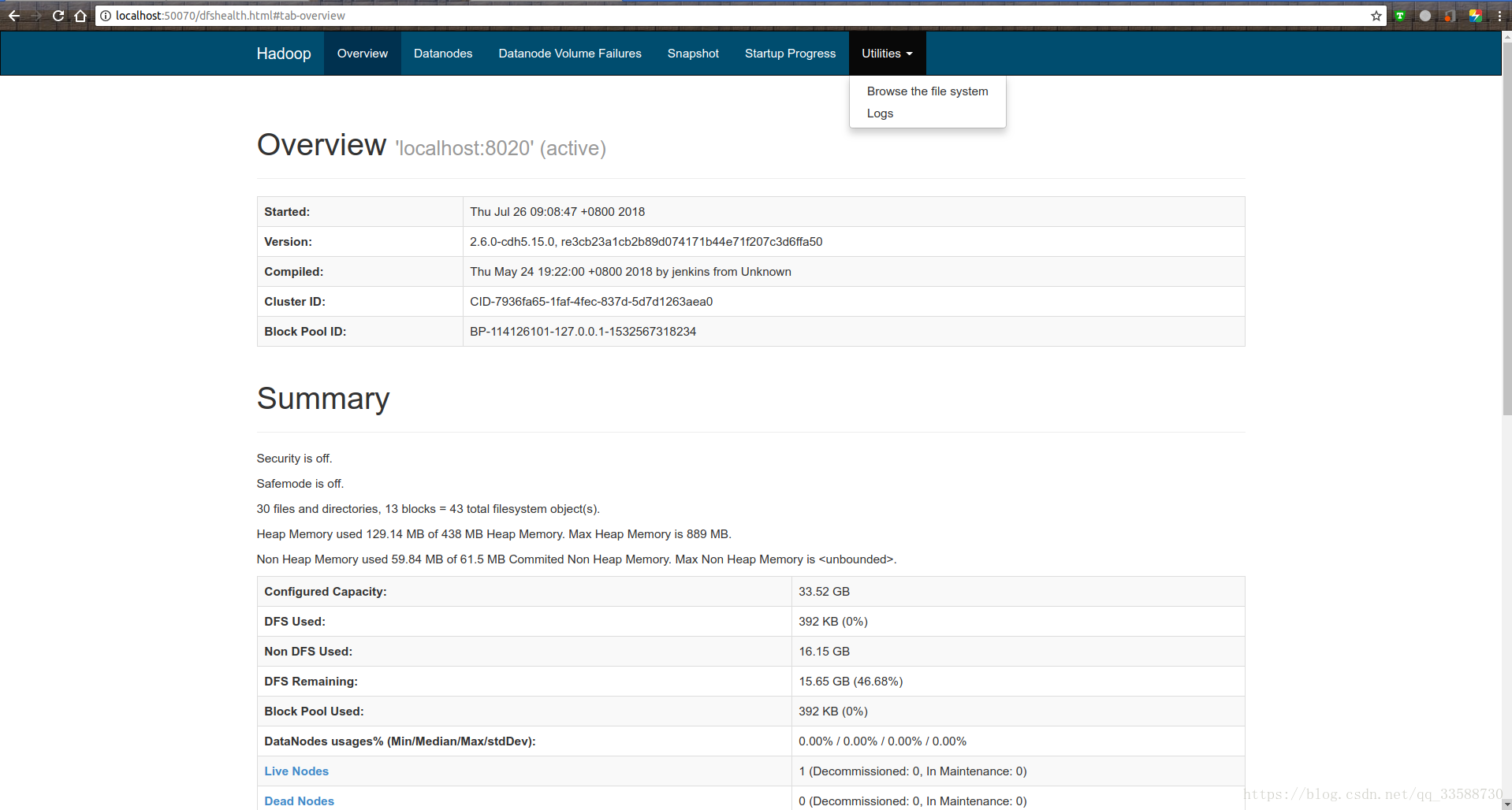The width and height of the screenshot is (1512, 810).
Task: Open the orange dot Office extension icon
Action: (1450, 16)
